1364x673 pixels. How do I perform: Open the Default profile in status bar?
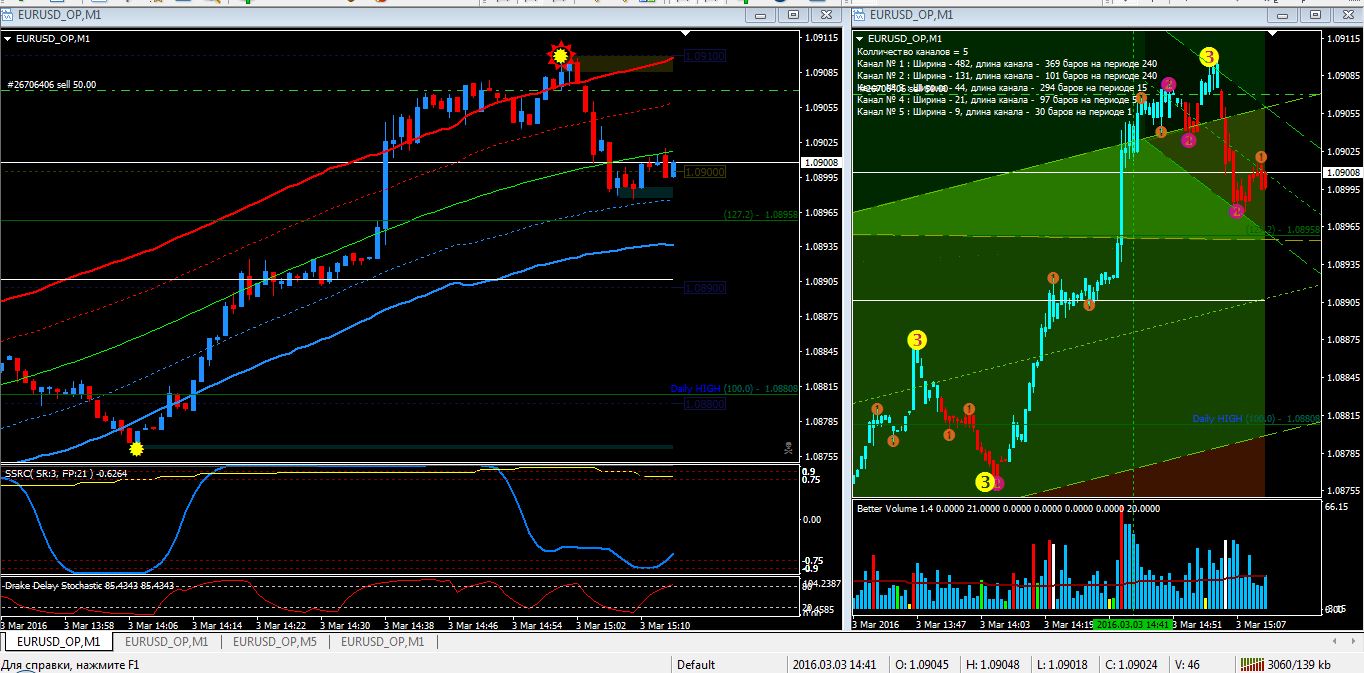(696, 664)
